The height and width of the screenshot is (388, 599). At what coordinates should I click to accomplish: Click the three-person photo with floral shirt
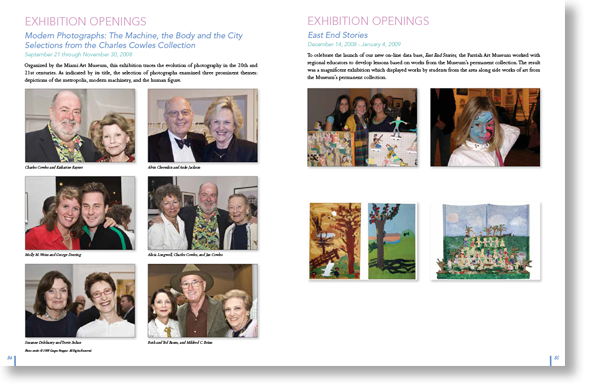coord(203,213)
